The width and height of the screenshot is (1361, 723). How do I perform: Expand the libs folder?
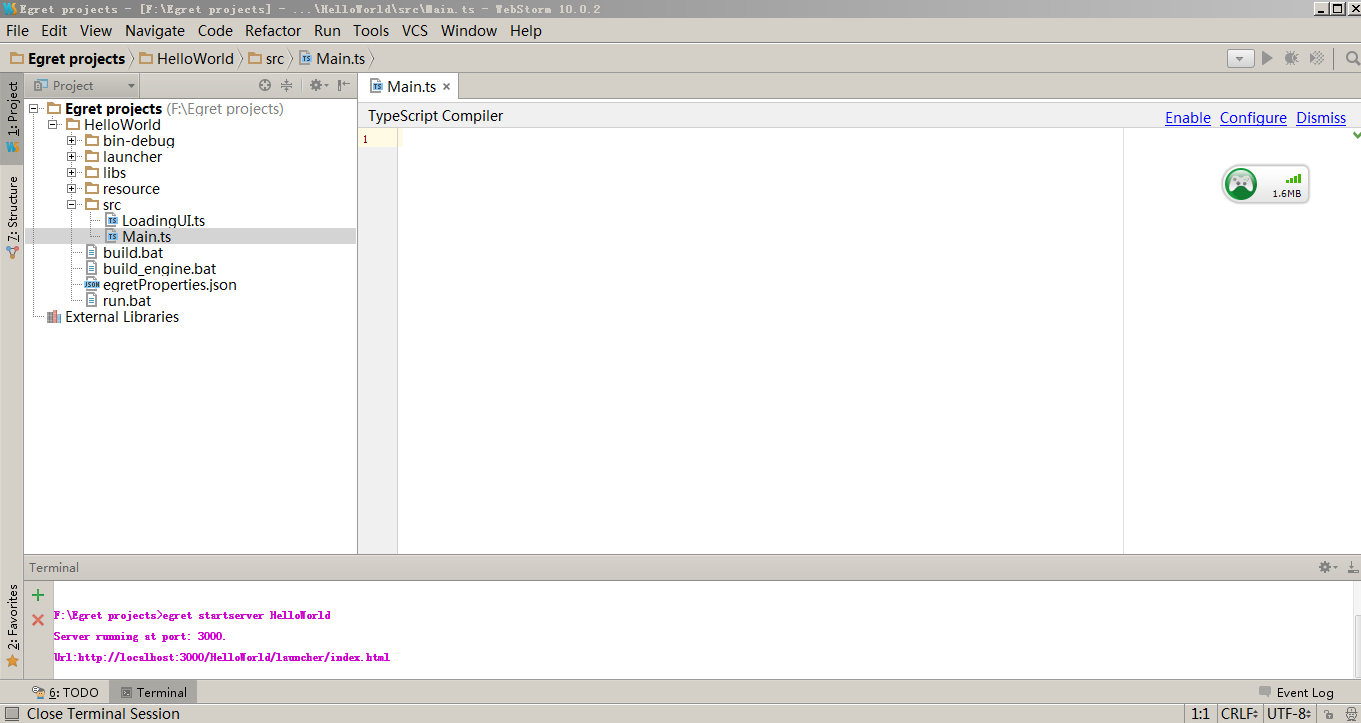pos(72,173)
